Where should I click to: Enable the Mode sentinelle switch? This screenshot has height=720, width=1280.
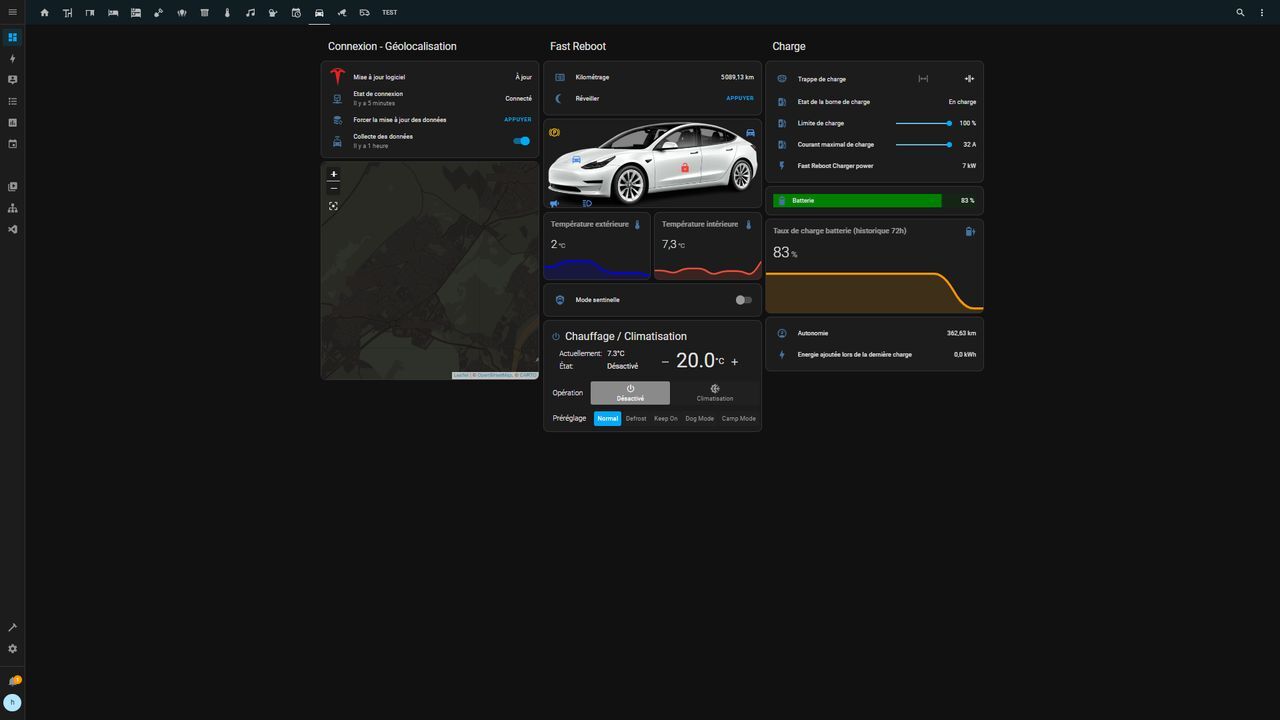click(x=743, y=300)
